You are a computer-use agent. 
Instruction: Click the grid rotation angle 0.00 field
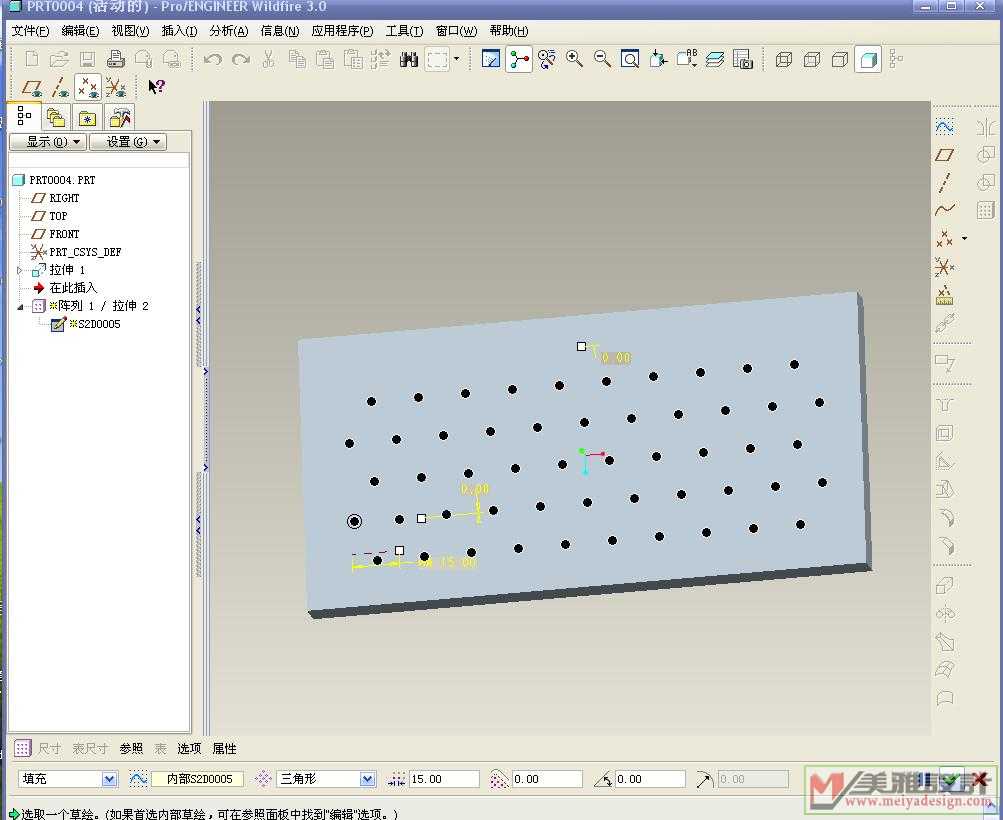point(650,779)
